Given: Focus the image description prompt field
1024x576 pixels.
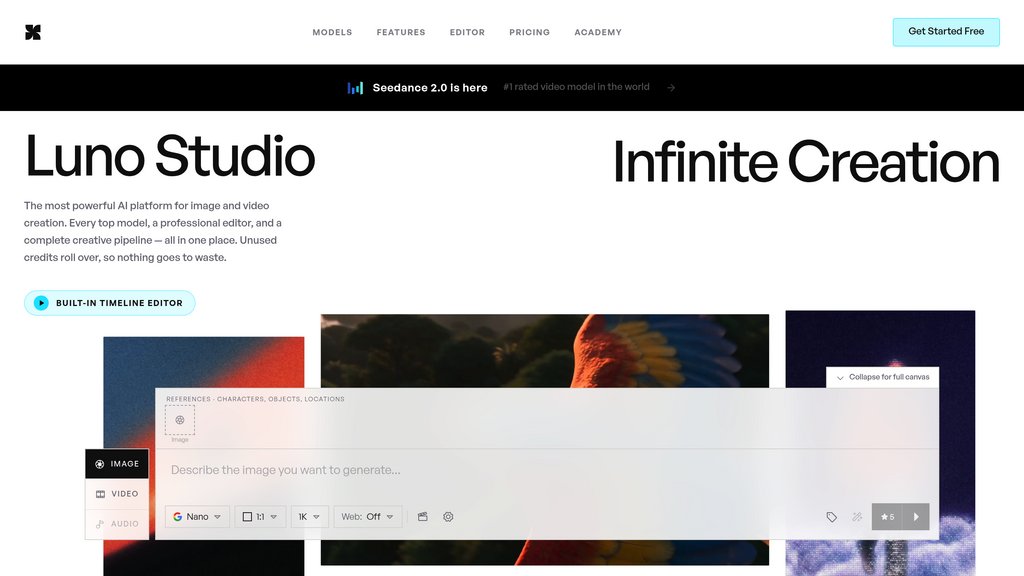Looking at the screenshot, I should coord(547,470).
